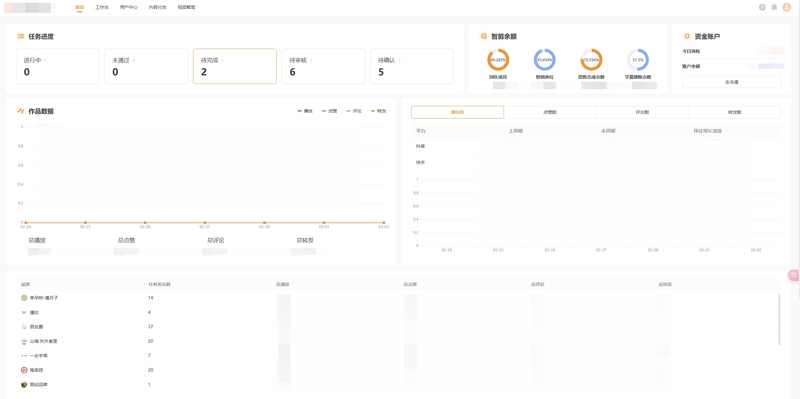Click the 海底捞 brand logo

tap(24, 370)
